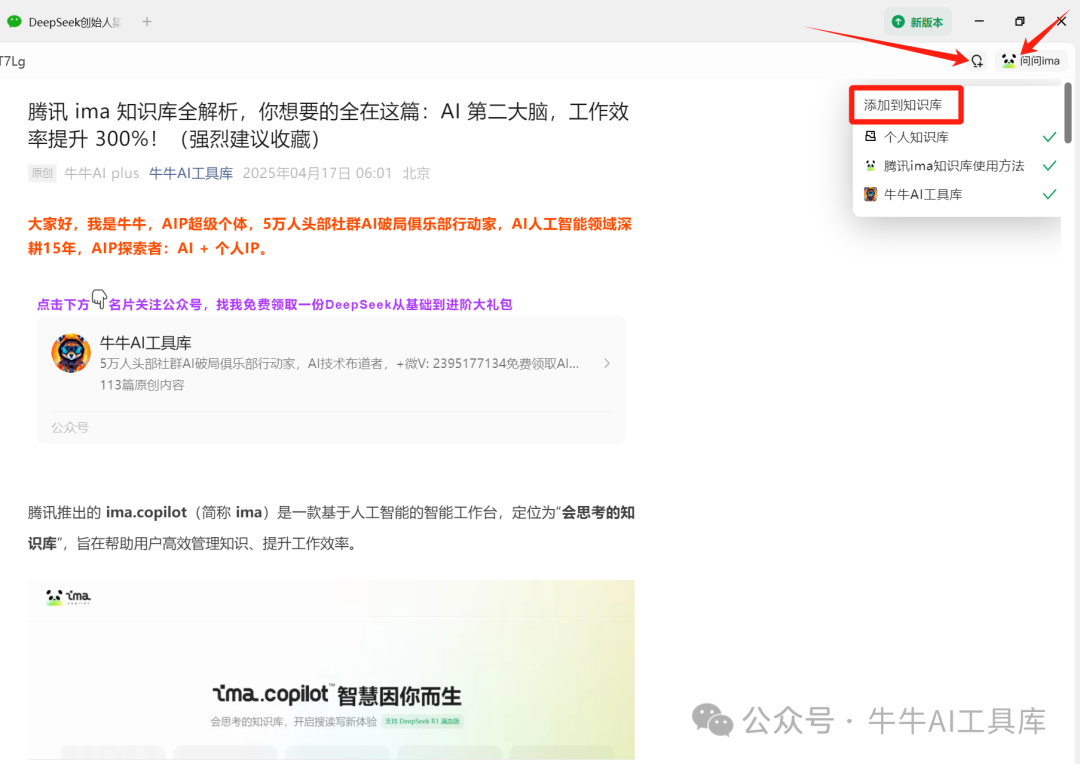Open a new tab with plus icon
The height and width of the screenshot is (764, 1080).
[x=147, y=22]
